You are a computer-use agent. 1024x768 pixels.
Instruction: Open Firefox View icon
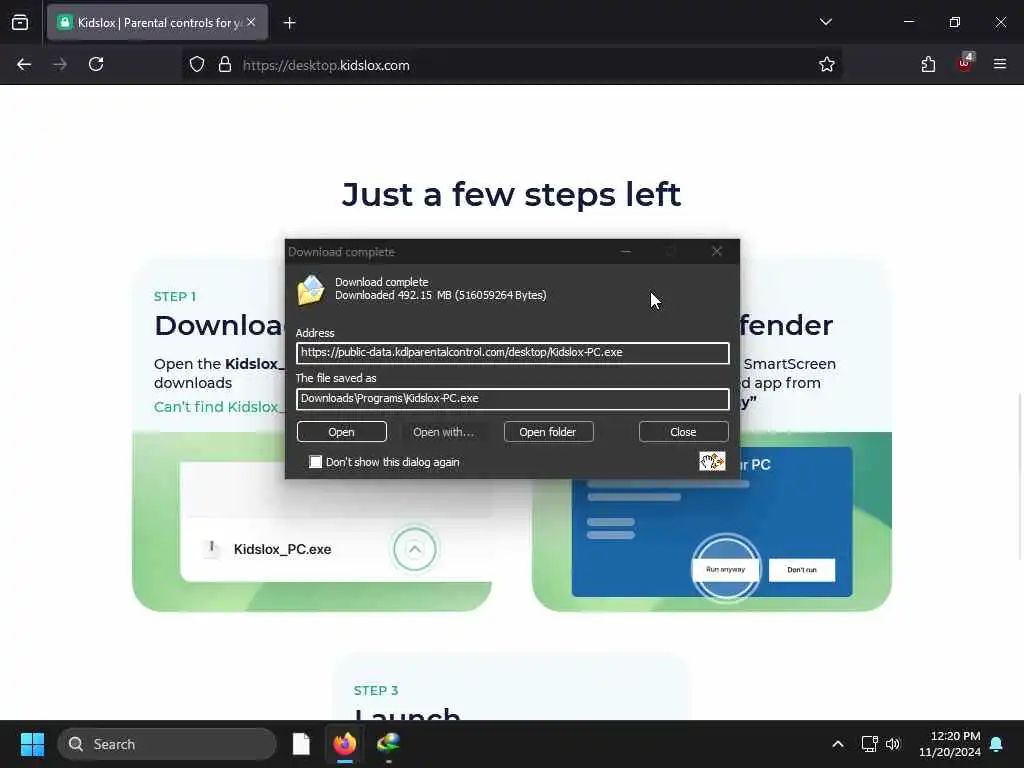20,23
